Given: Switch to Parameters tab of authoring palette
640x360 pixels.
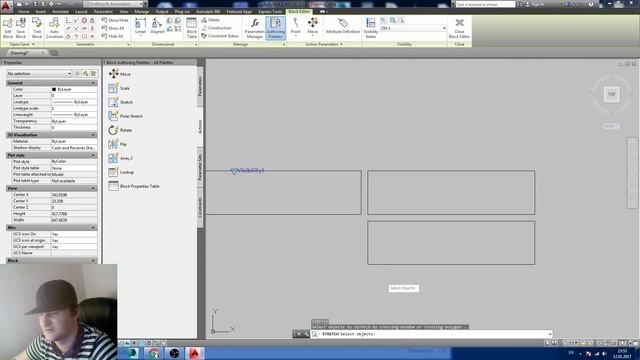Looking at the screenshot, I should tap(200, 86).
